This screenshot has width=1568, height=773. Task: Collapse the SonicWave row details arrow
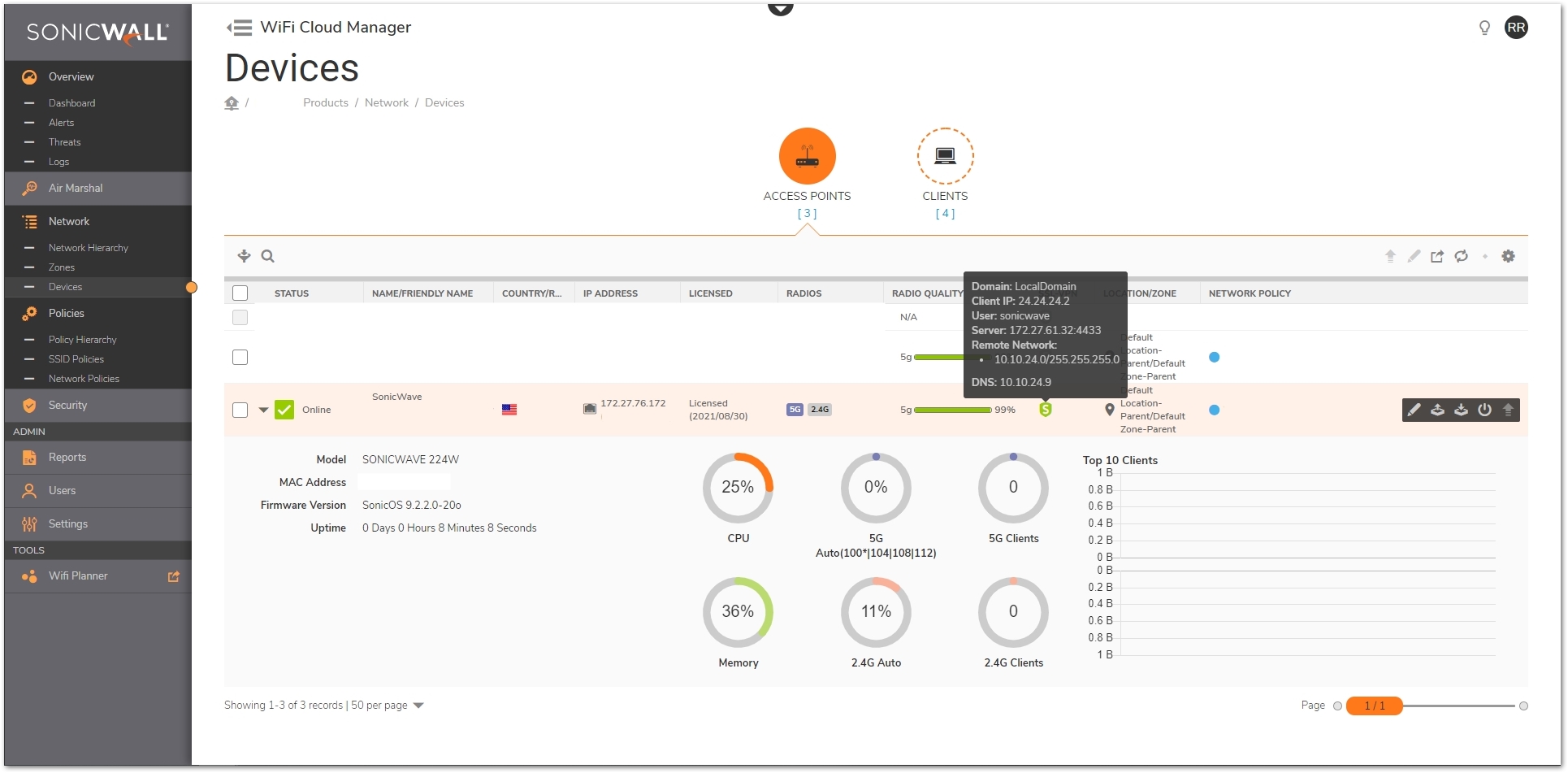263,410
